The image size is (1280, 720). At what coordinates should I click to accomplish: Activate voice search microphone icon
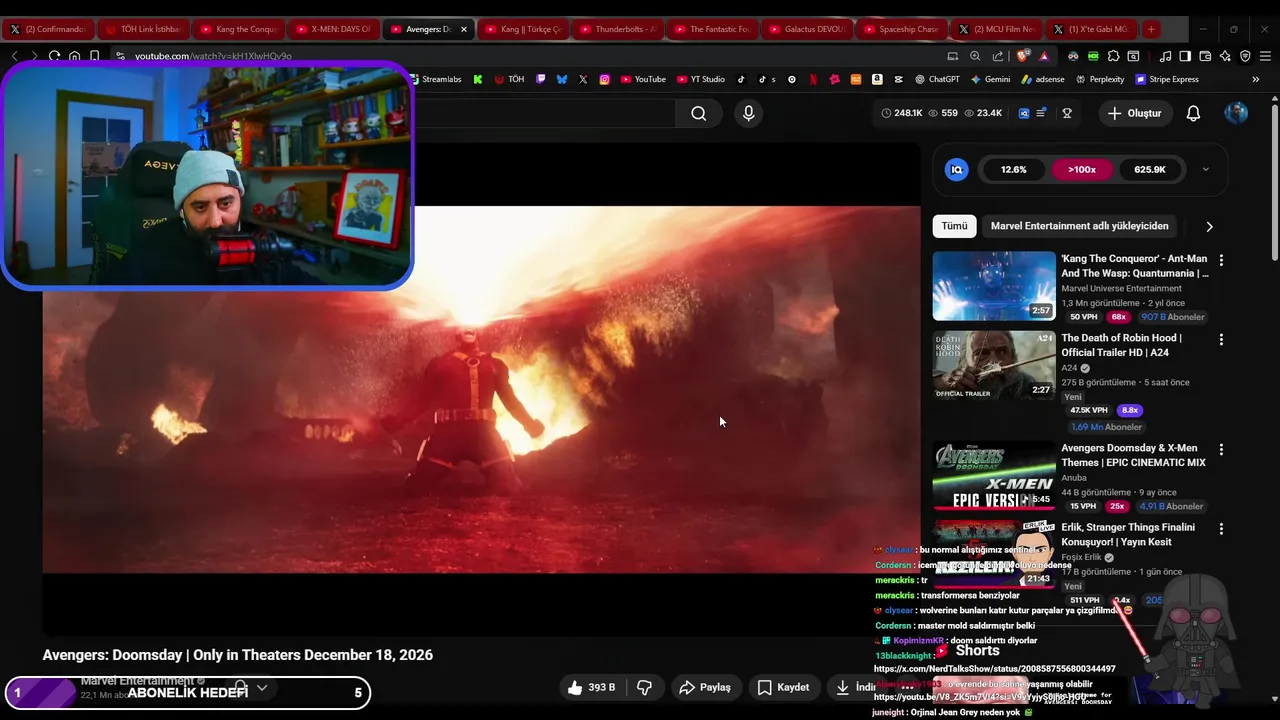tap(748, 114)
